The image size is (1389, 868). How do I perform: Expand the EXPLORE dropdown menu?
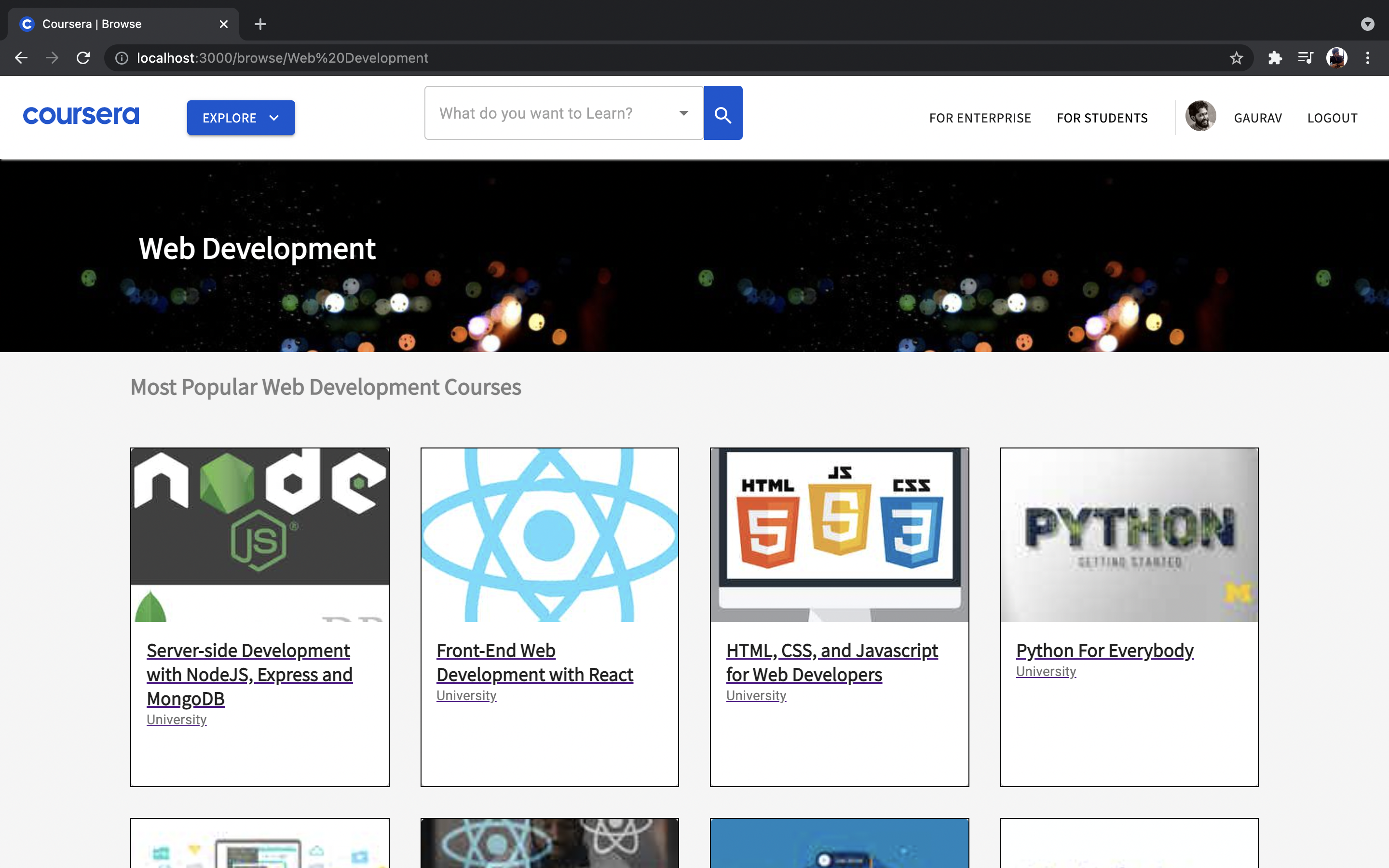click(x=240, y=117)
